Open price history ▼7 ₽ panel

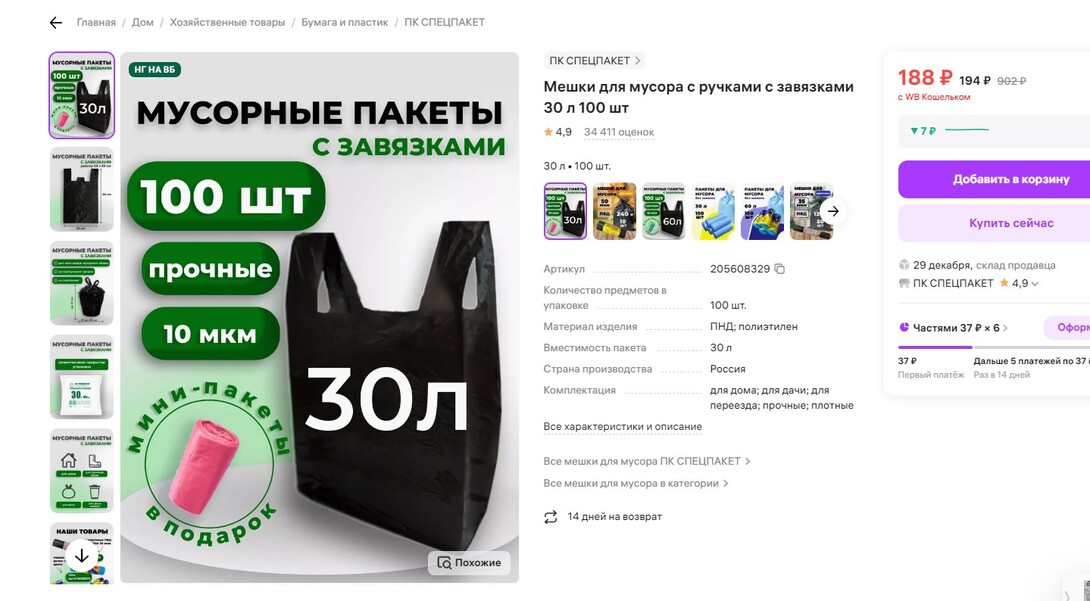click(x=994, y=131)
